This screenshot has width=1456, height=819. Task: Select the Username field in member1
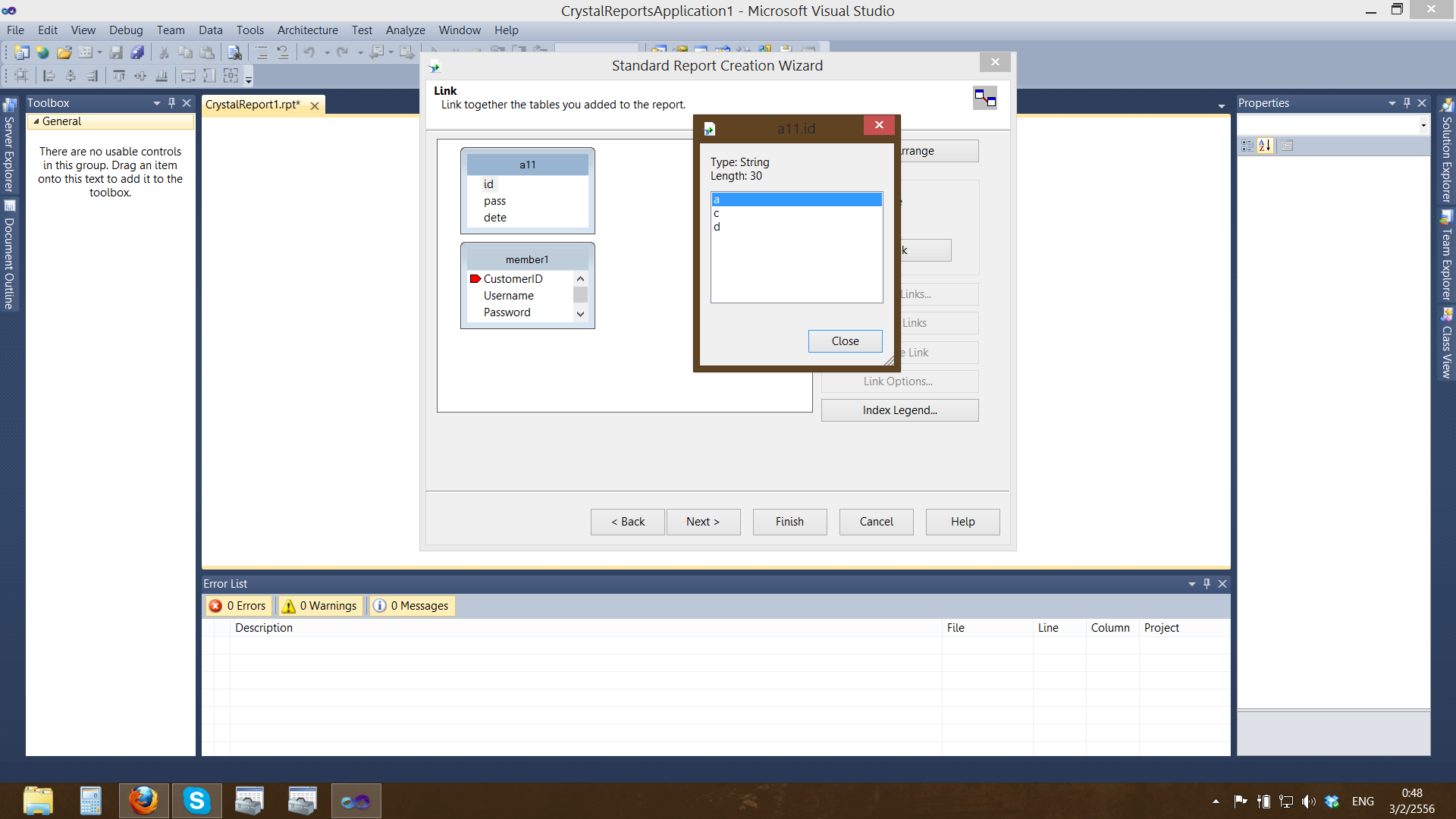coord(508,296)
